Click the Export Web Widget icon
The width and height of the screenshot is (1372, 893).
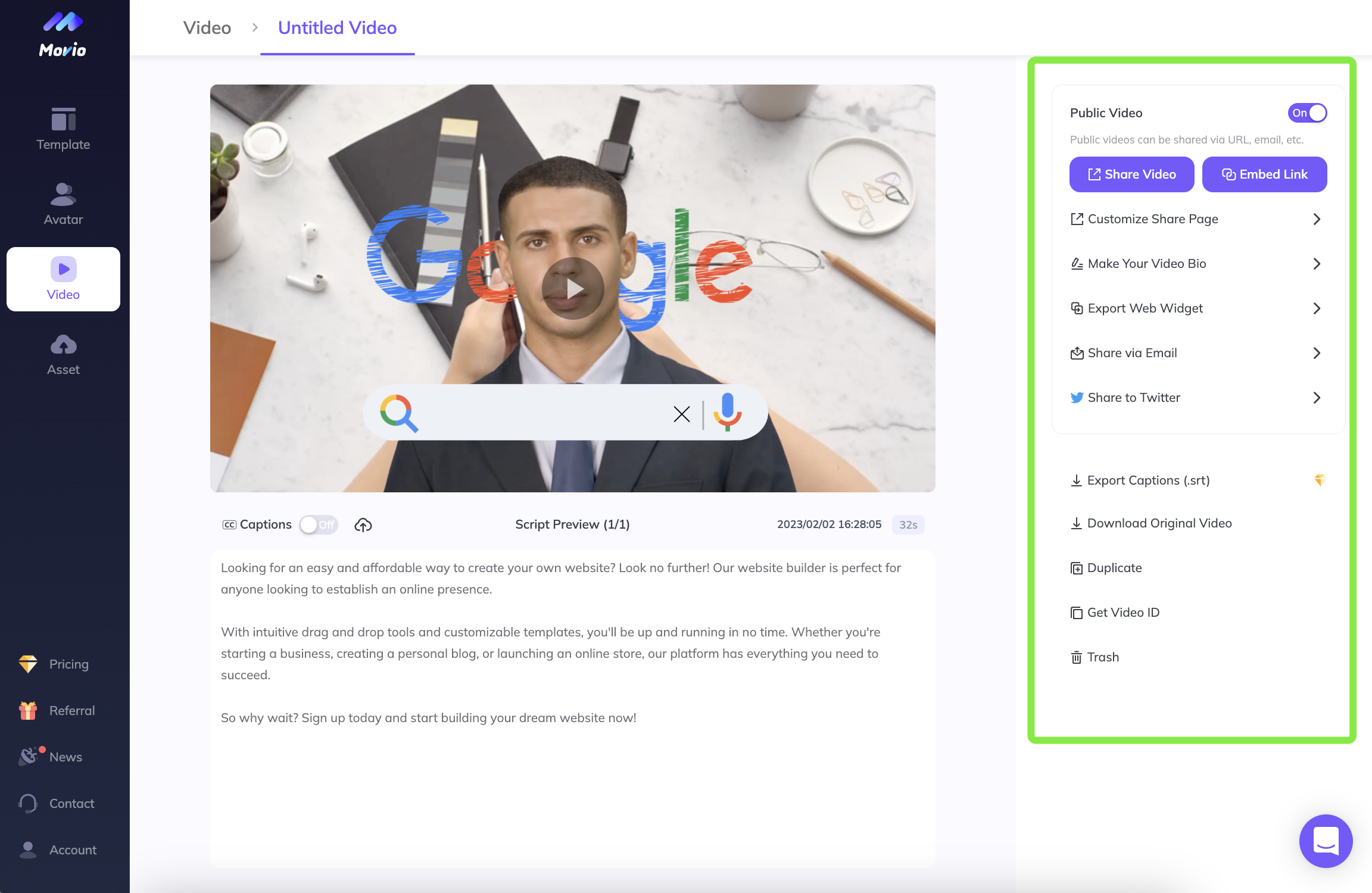click(1077, 308)
